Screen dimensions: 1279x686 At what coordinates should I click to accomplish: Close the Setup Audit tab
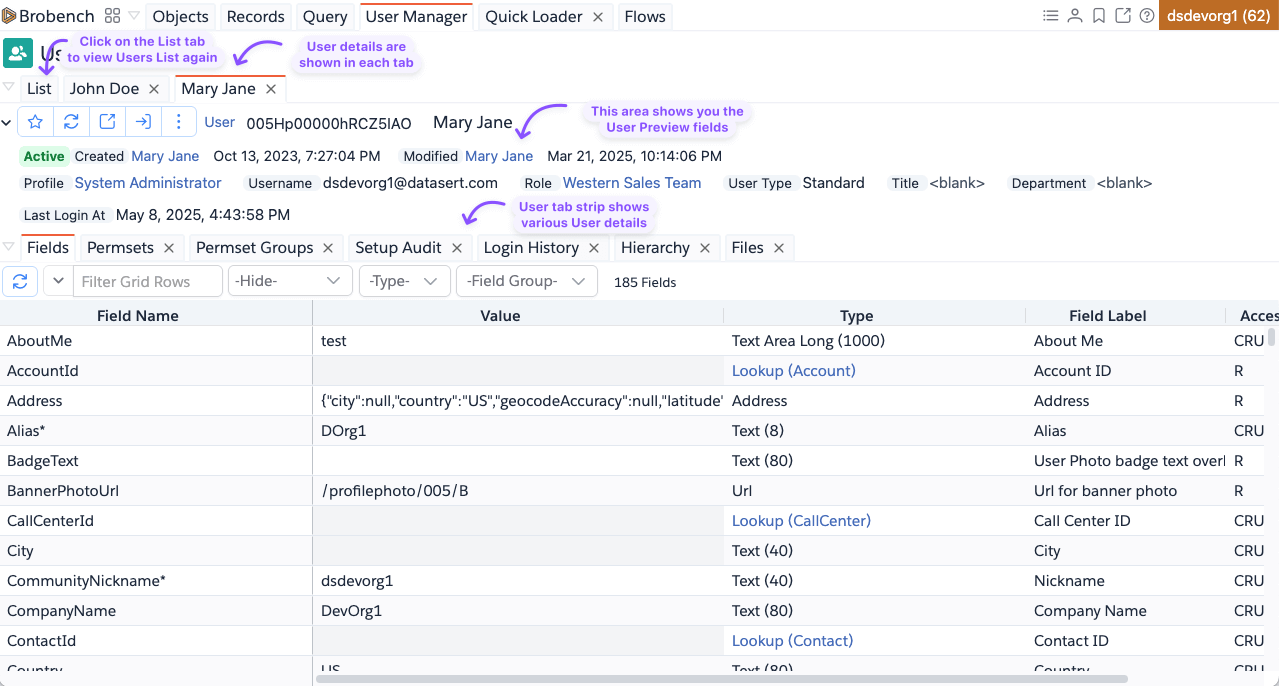pyautogui.click(x=457, y=248)
